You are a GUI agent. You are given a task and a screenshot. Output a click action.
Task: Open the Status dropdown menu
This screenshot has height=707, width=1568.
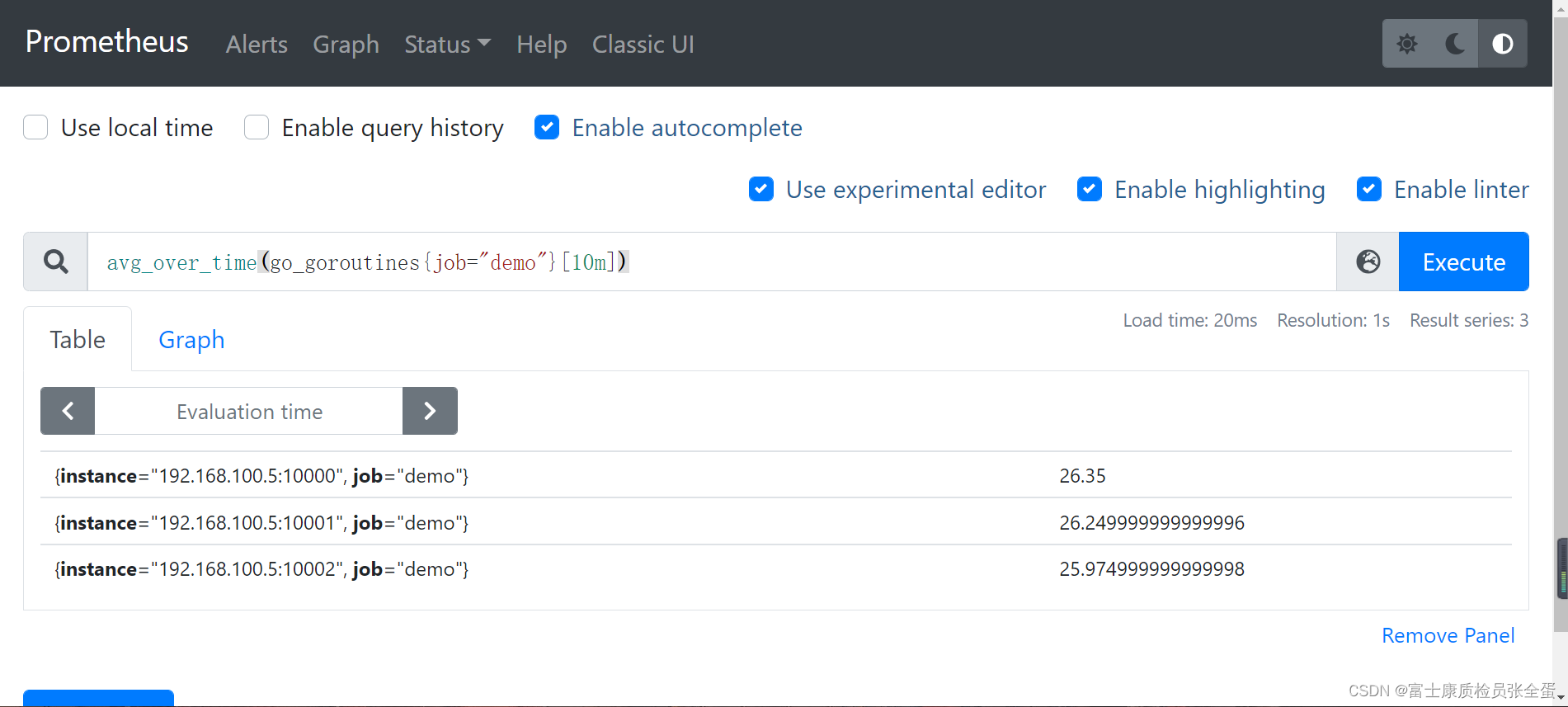pos(447,44)
